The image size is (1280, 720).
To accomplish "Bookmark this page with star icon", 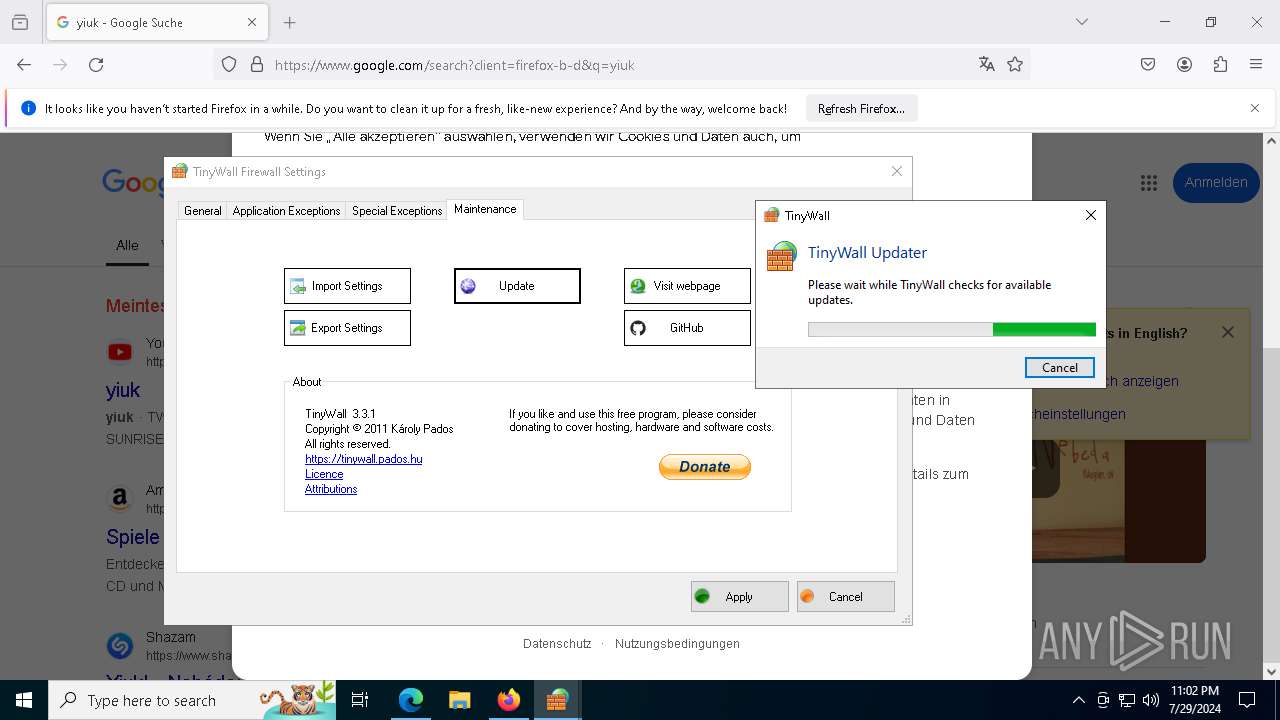I will tap(1015, 65).
